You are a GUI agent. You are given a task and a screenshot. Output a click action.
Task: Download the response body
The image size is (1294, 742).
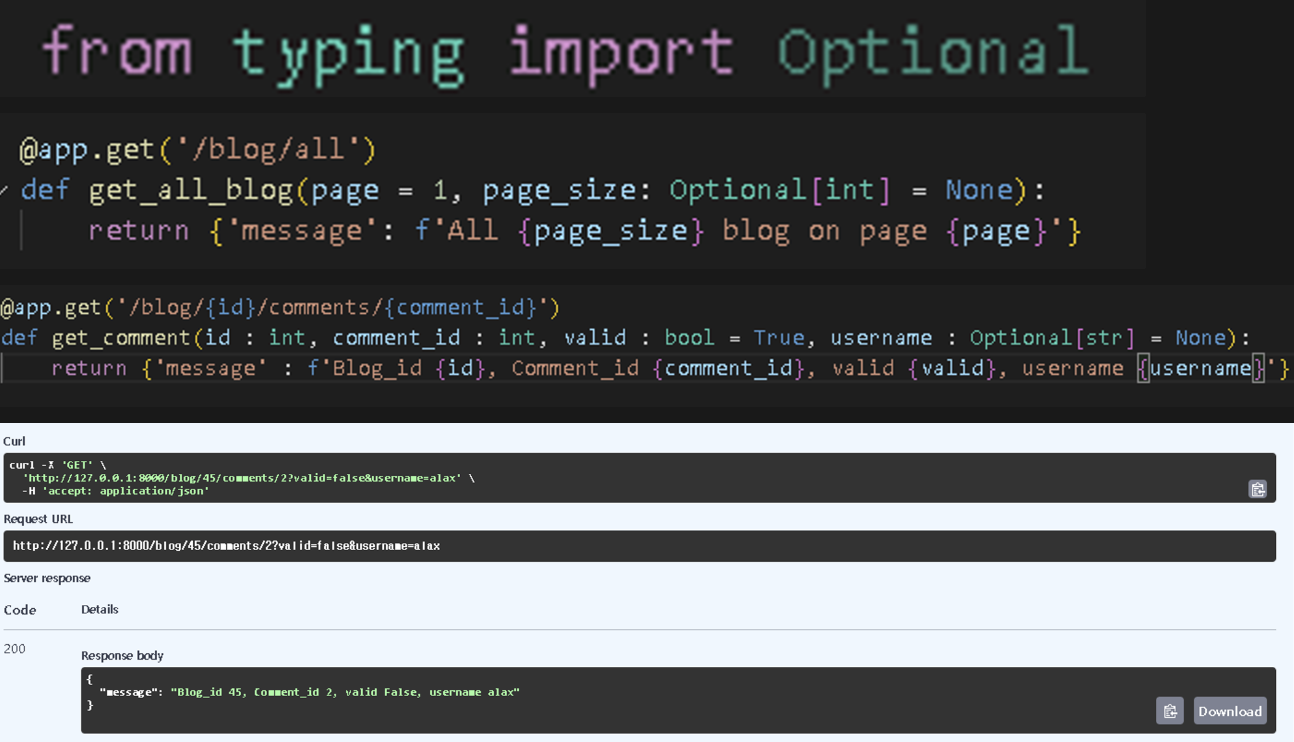pos(1229,711)
